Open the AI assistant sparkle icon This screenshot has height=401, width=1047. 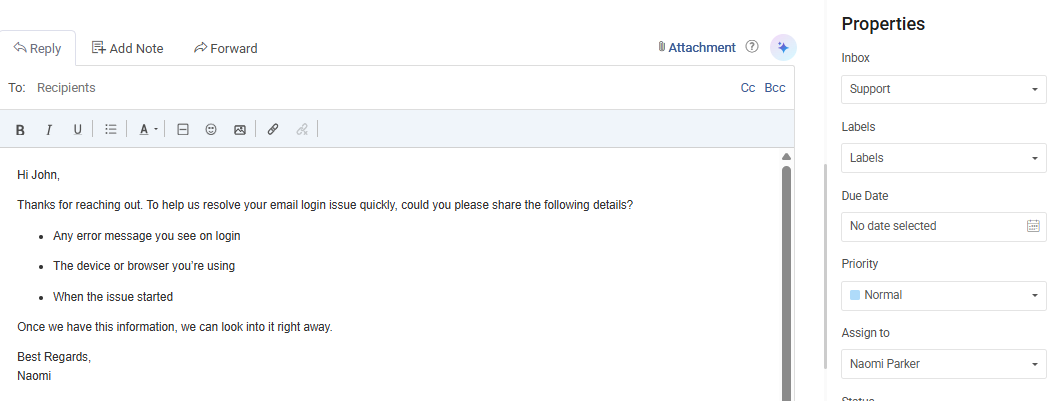click(x=783, y=47)
